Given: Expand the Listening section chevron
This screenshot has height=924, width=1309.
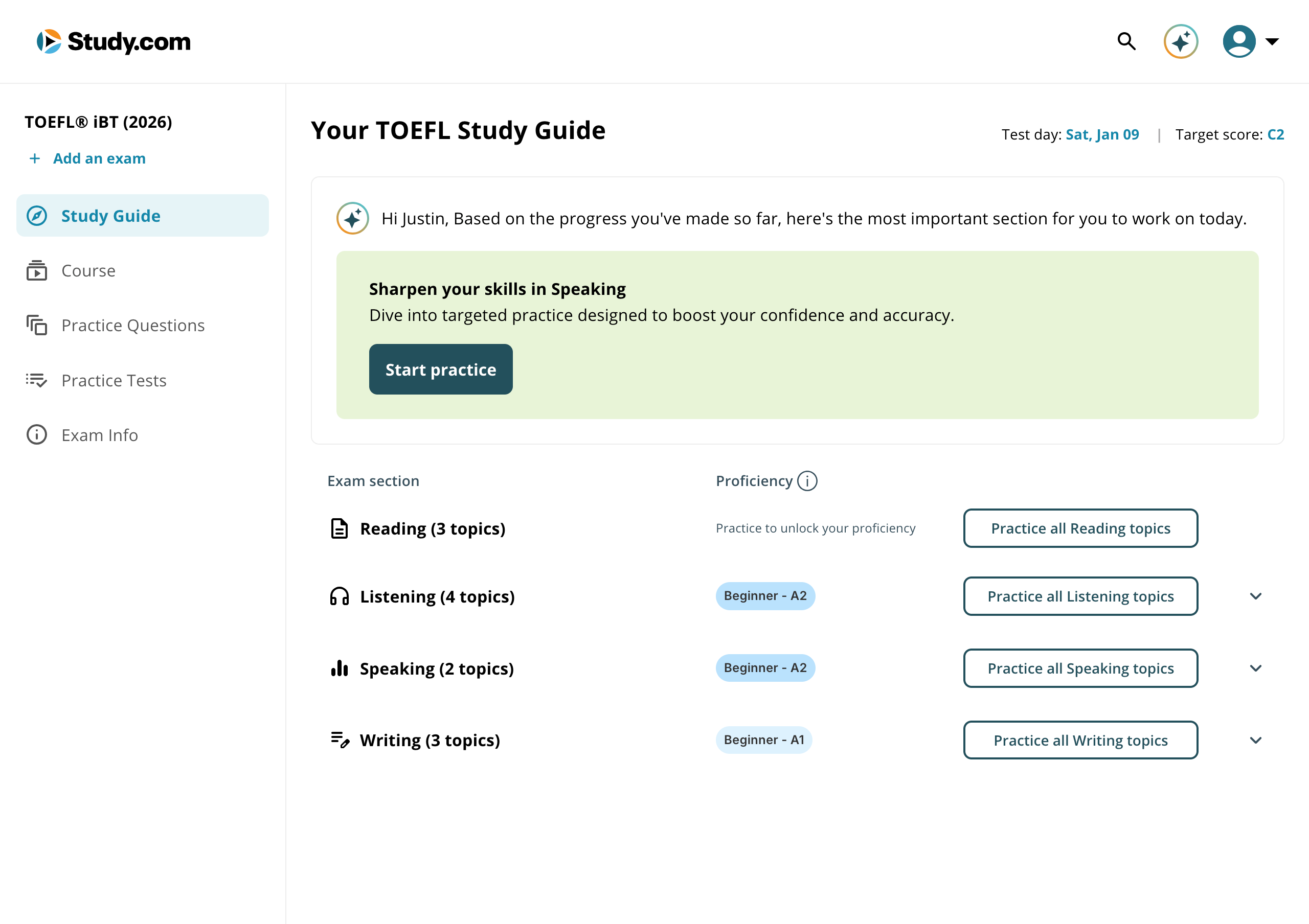Looking at the screenshot, I should 1256,596.
